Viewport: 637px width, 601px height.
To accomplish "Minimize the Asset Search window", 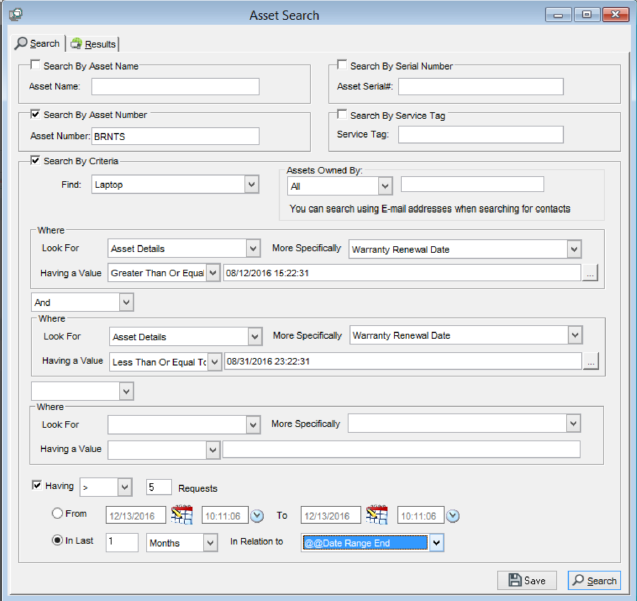I will tap(558, 15).
